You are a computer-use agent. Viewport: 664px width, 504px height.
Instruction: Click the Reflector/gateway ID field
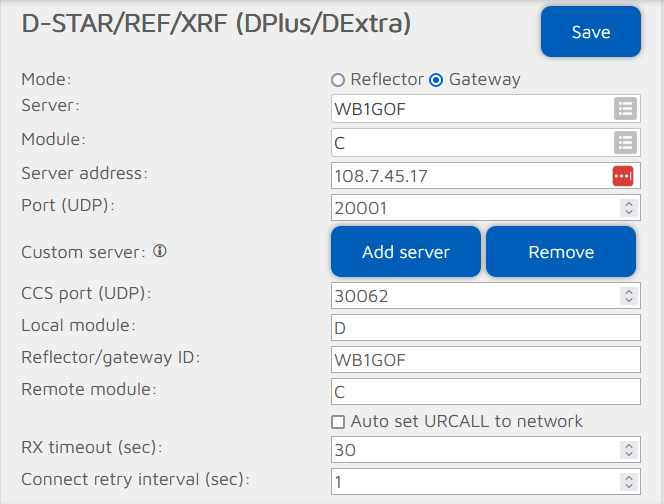[485, 359]
